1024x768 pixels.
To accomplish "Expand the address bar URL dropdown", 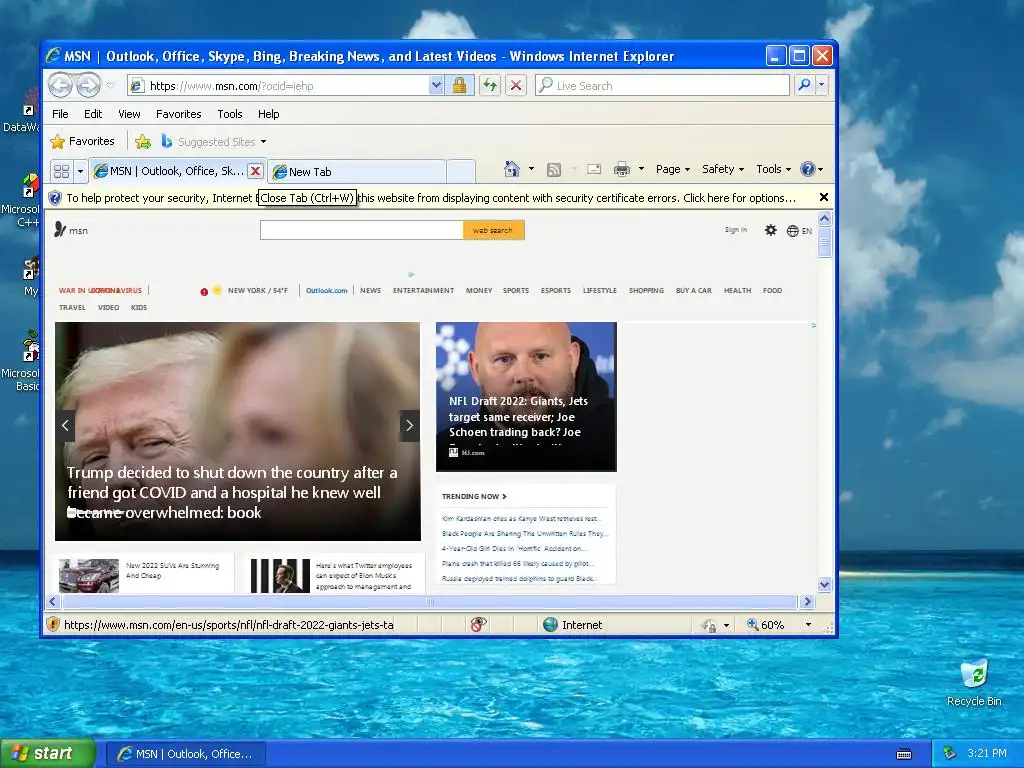I will tap(436, 86).
